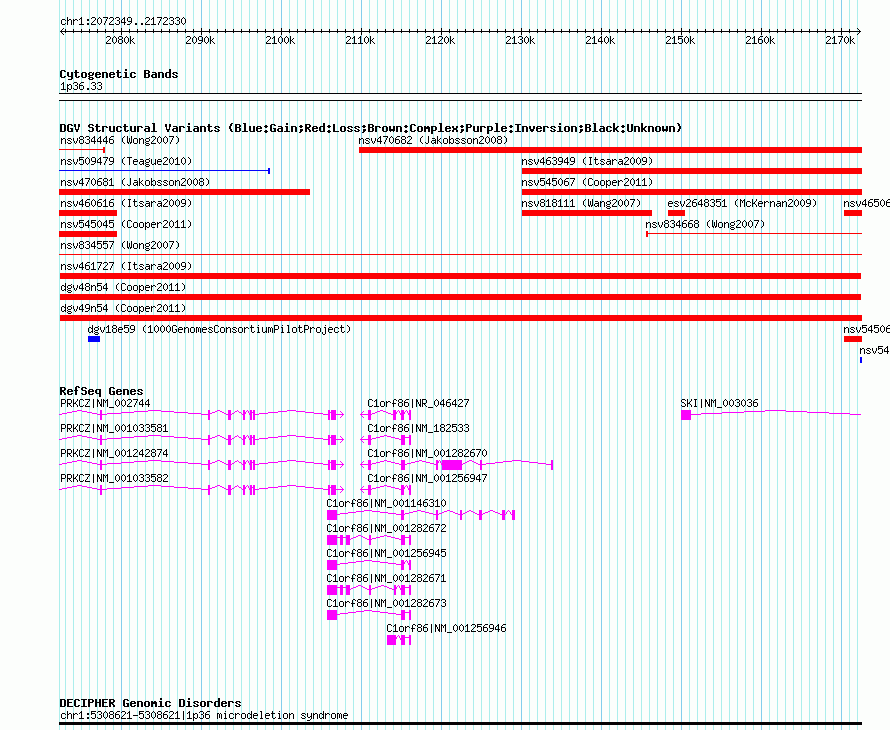Click the large exon block of C1orf86|NM_001282670

[452, 465]
